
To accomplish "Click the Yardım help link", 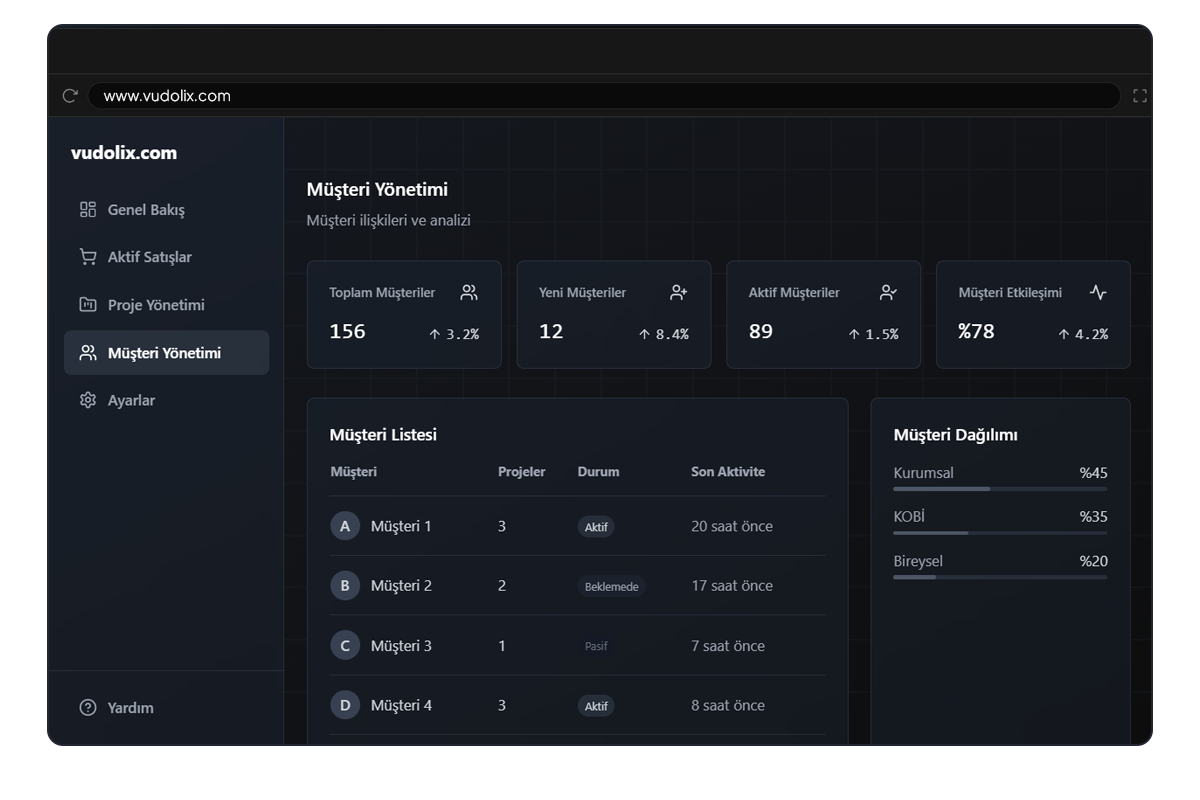I will click(x=130, y=708).
